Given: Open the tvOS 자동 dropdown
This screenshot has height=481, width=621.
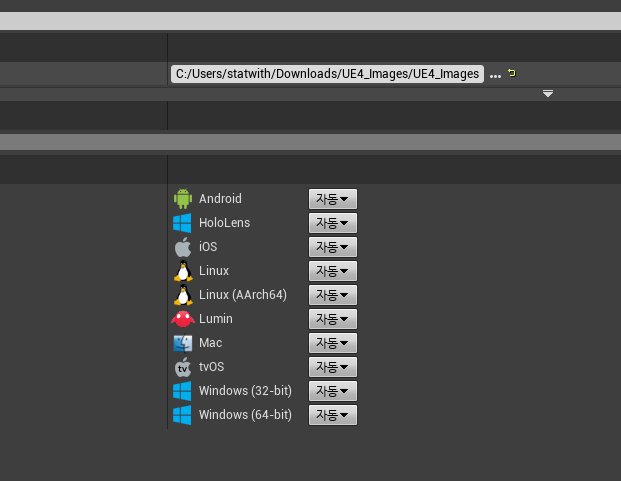Looking at the screenshot, I should 333,367.
